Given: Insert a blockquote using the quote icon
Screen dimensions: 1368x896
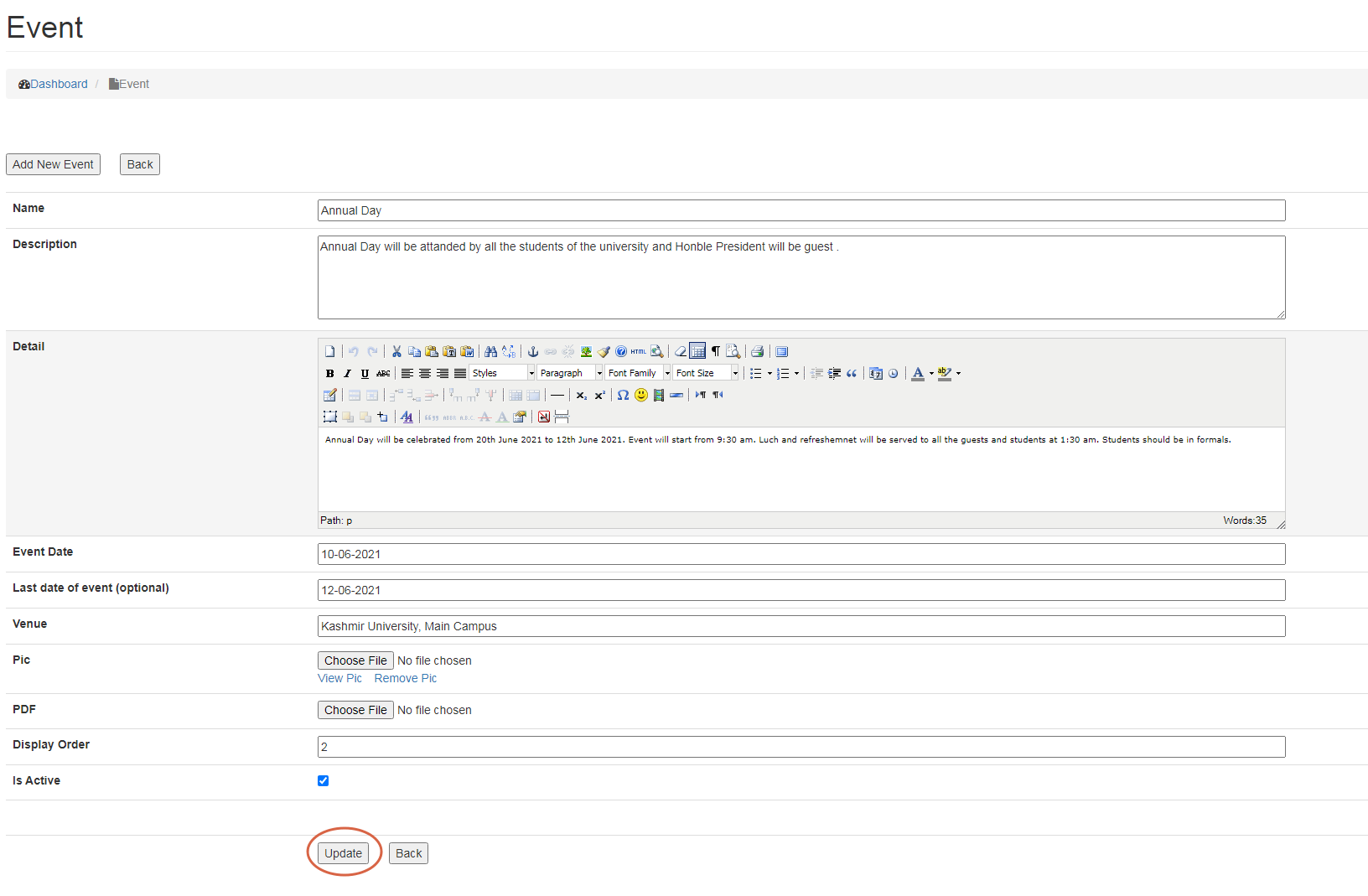Looking at the screenshot, I should coord(852,374).
